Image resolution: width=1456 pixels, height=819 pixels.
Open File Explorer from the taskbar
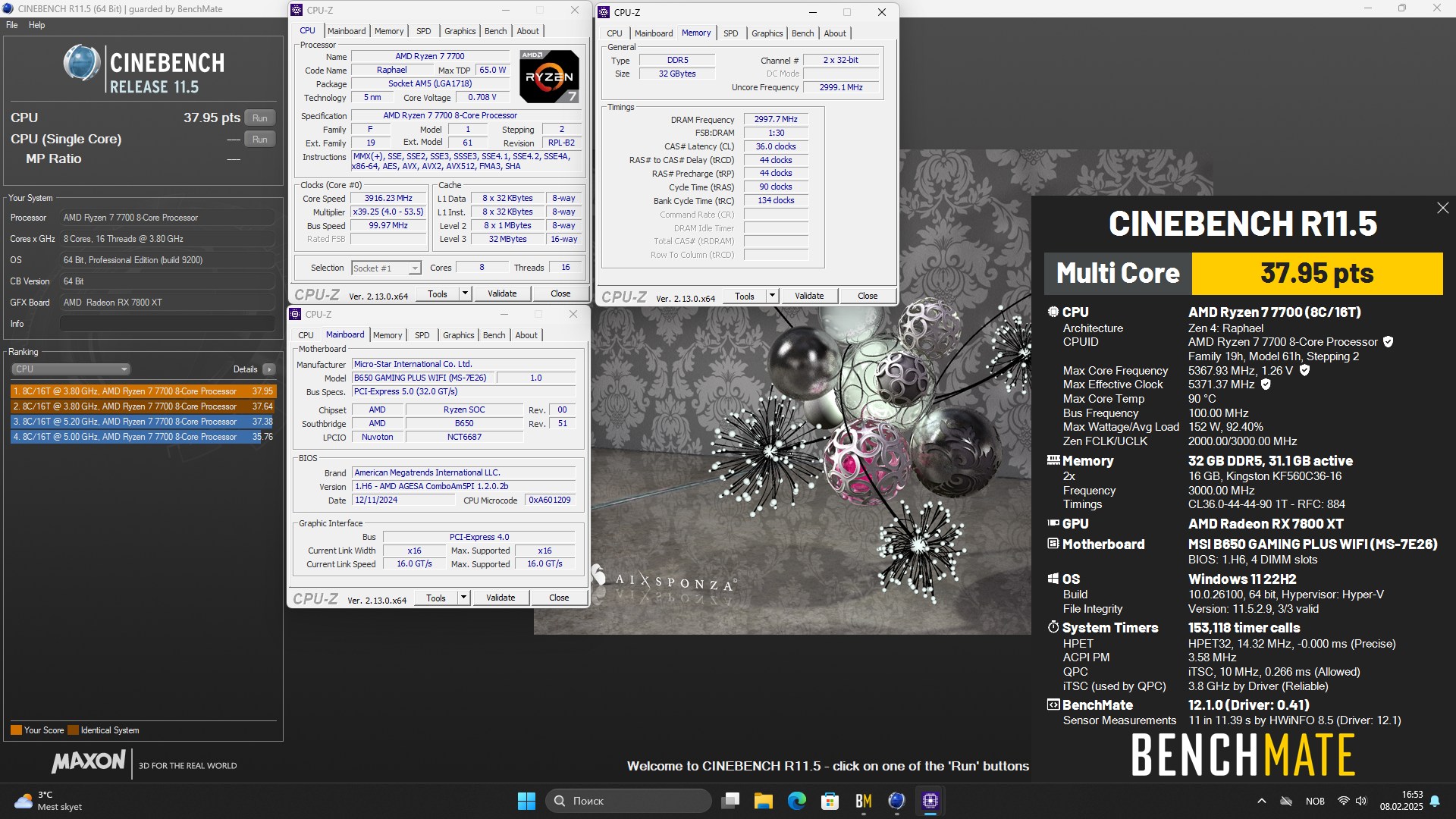(763, 801)
